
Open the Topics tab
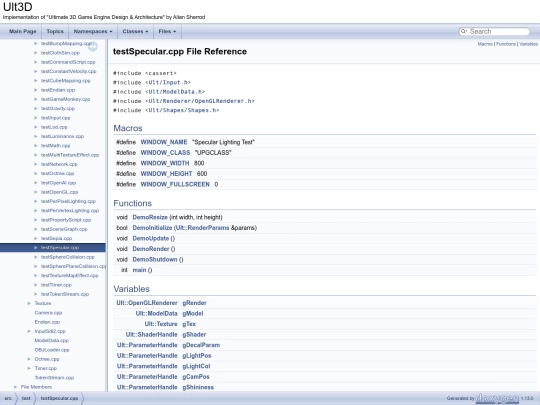click(x=55, y=31)
